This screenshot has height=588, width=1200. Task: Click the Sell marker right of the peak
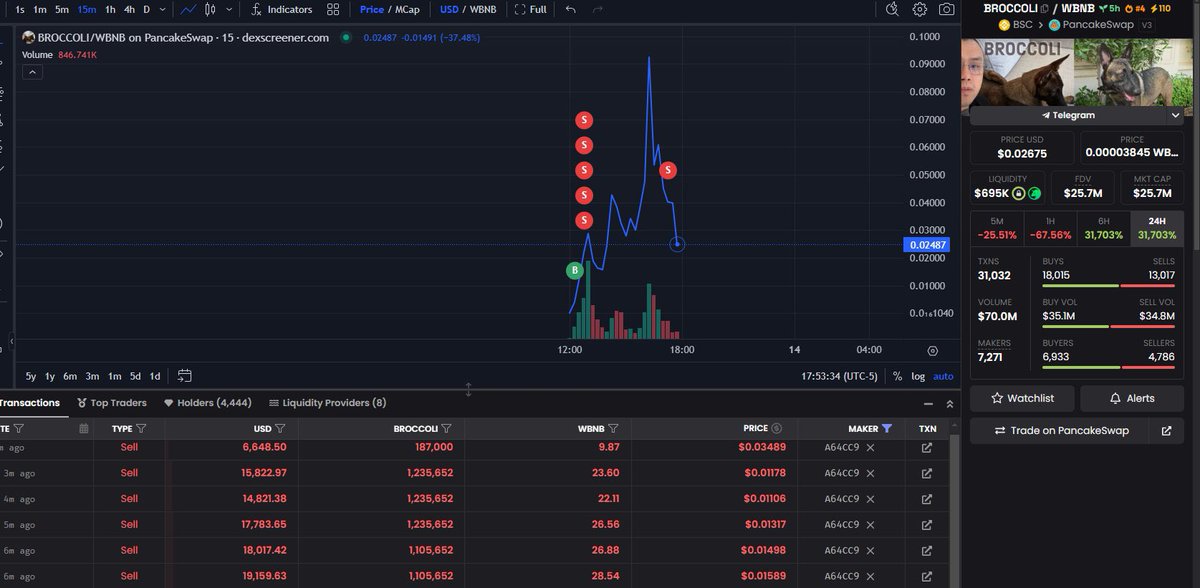click(668, 170)
